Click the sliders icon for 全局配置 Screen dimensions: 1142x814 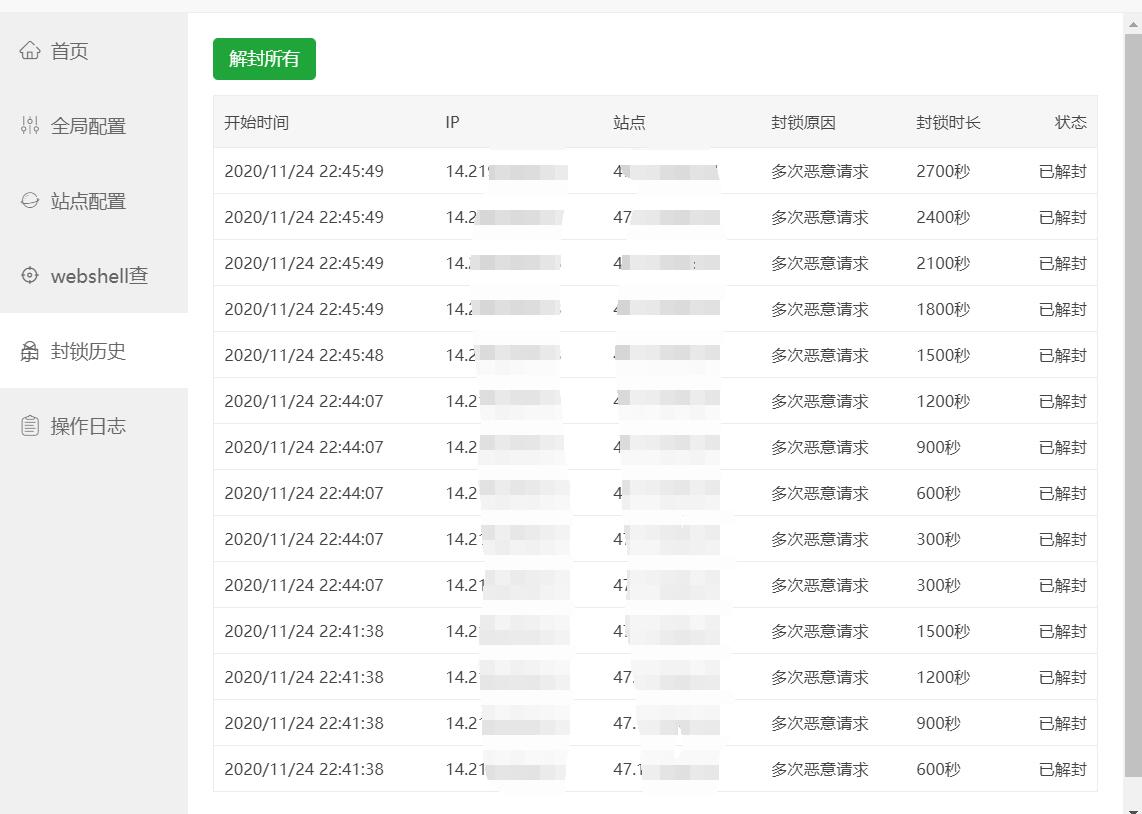coord(30,125)
